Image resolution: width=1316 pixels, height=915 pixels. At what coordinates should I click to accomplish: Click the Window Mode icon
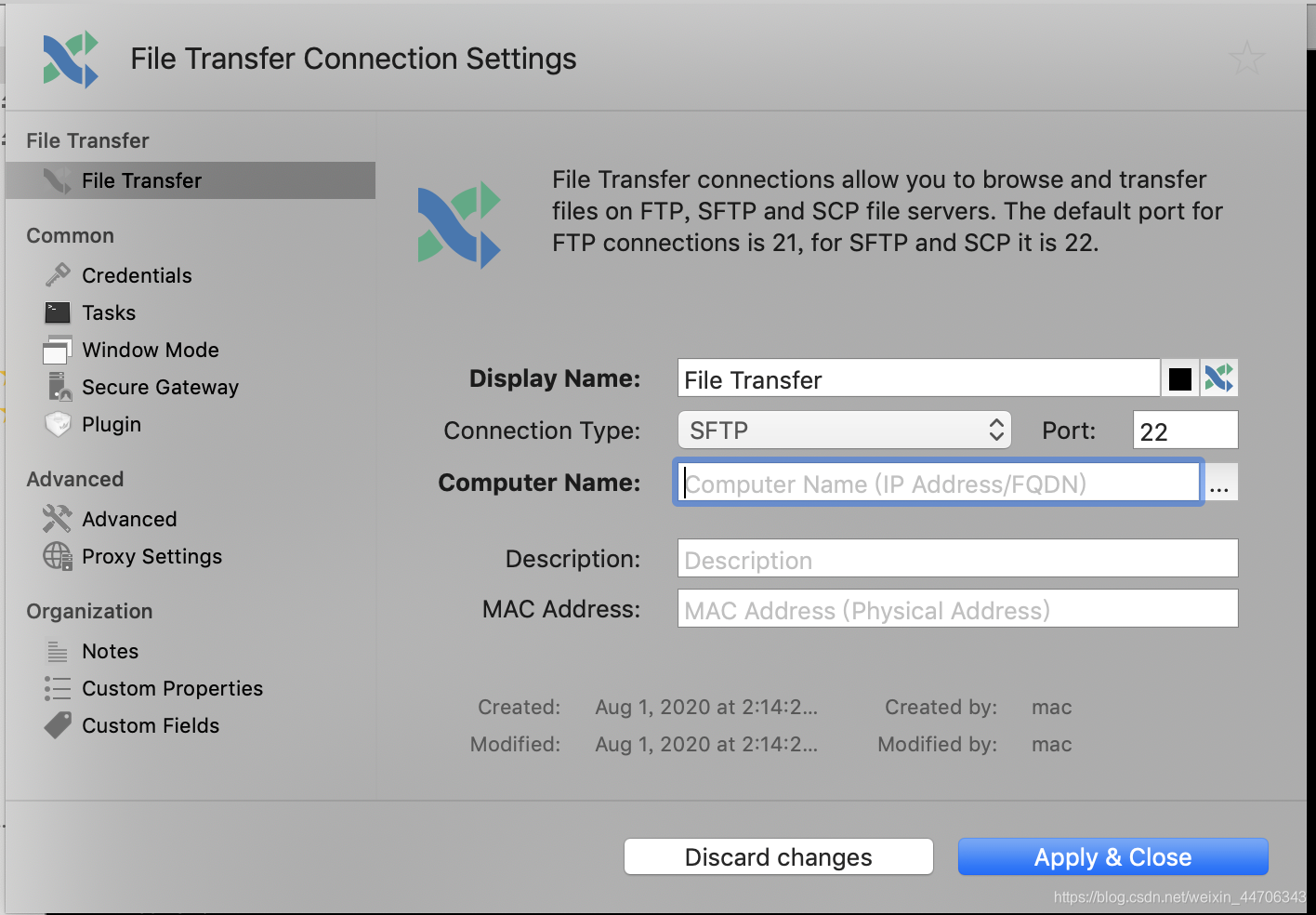[x=58, y=350]
